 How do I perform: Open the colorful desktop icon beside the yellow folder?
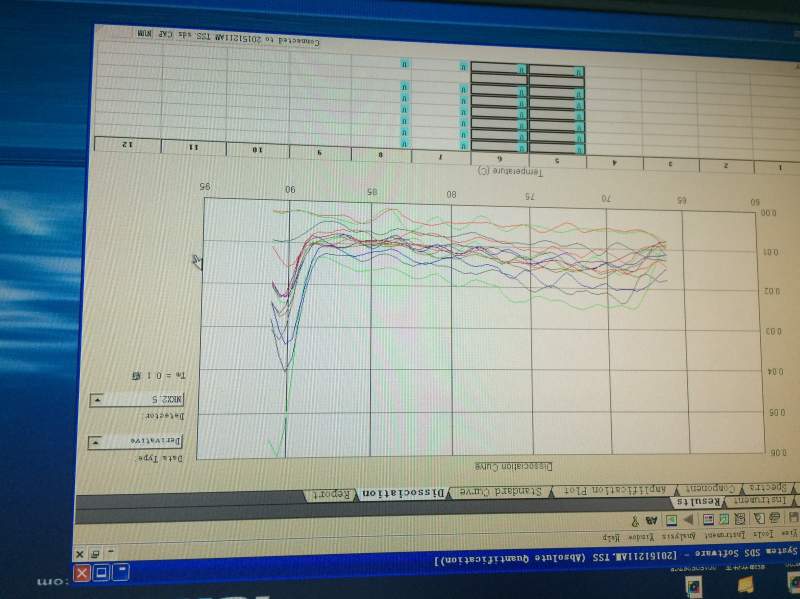tap(693, 585)
